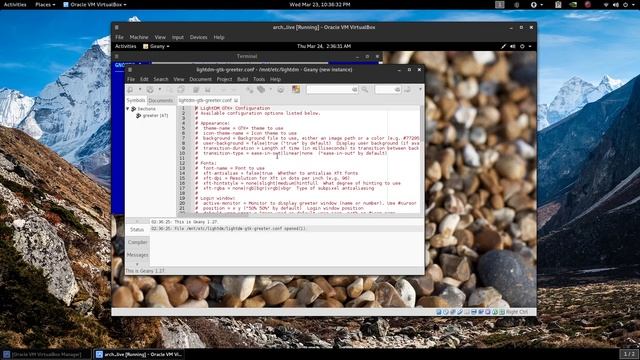Open Geany's File menu
640x360 pixels.
(131, 79)
